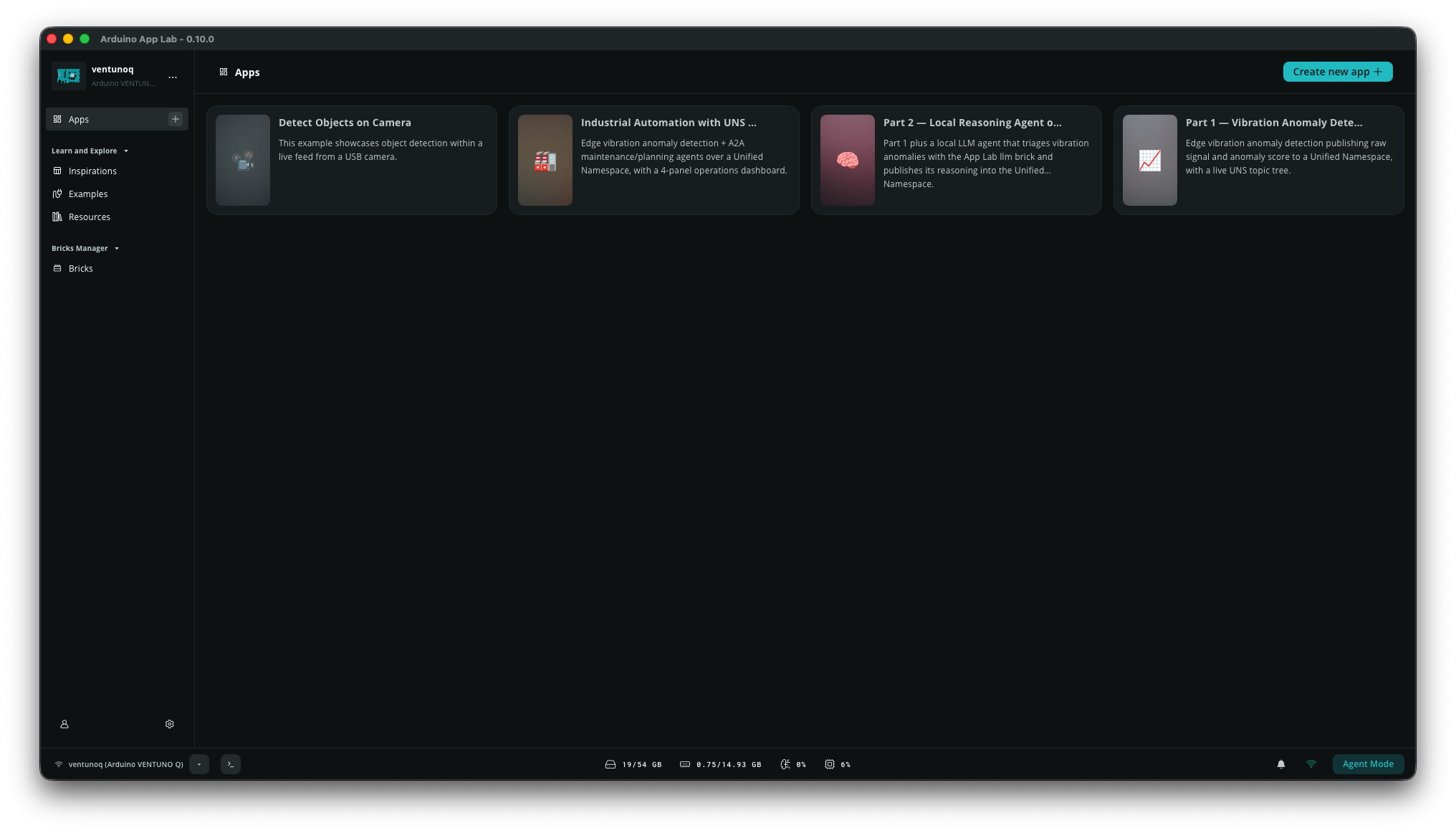
Task: Click the ventunoq board avatar icon
Action: click(x=69, y=75)
